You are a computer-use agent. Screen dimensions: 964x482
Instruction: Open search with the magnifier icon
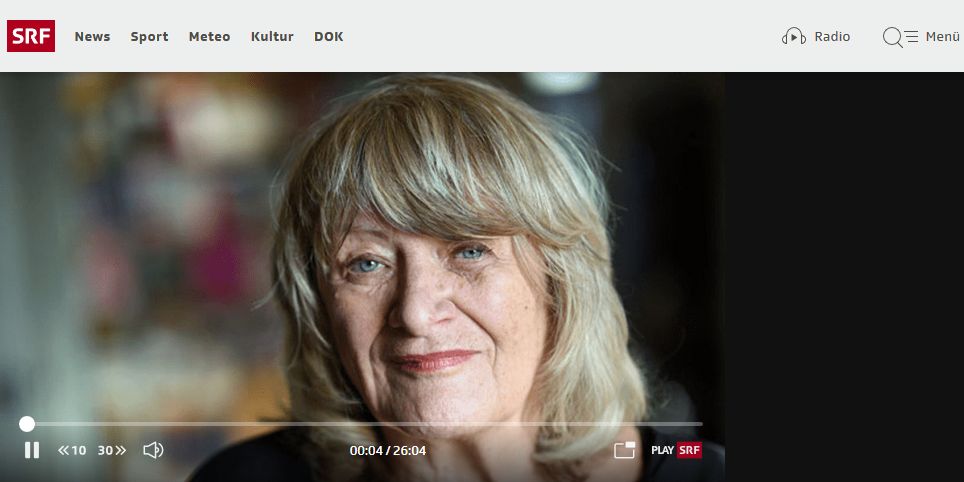[x=892, y=37]
